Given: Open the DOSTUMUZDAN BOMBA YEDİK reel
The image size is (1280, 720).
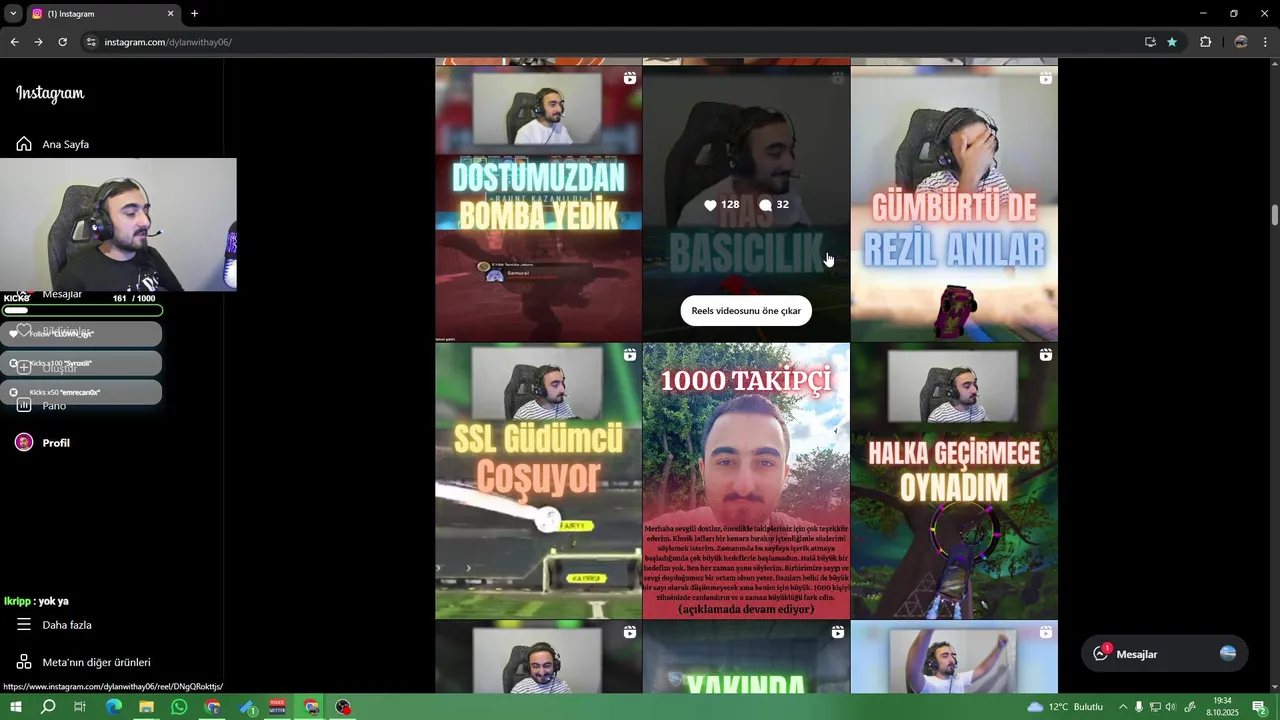Looking at the screenshot, I should tap(538, 204).
